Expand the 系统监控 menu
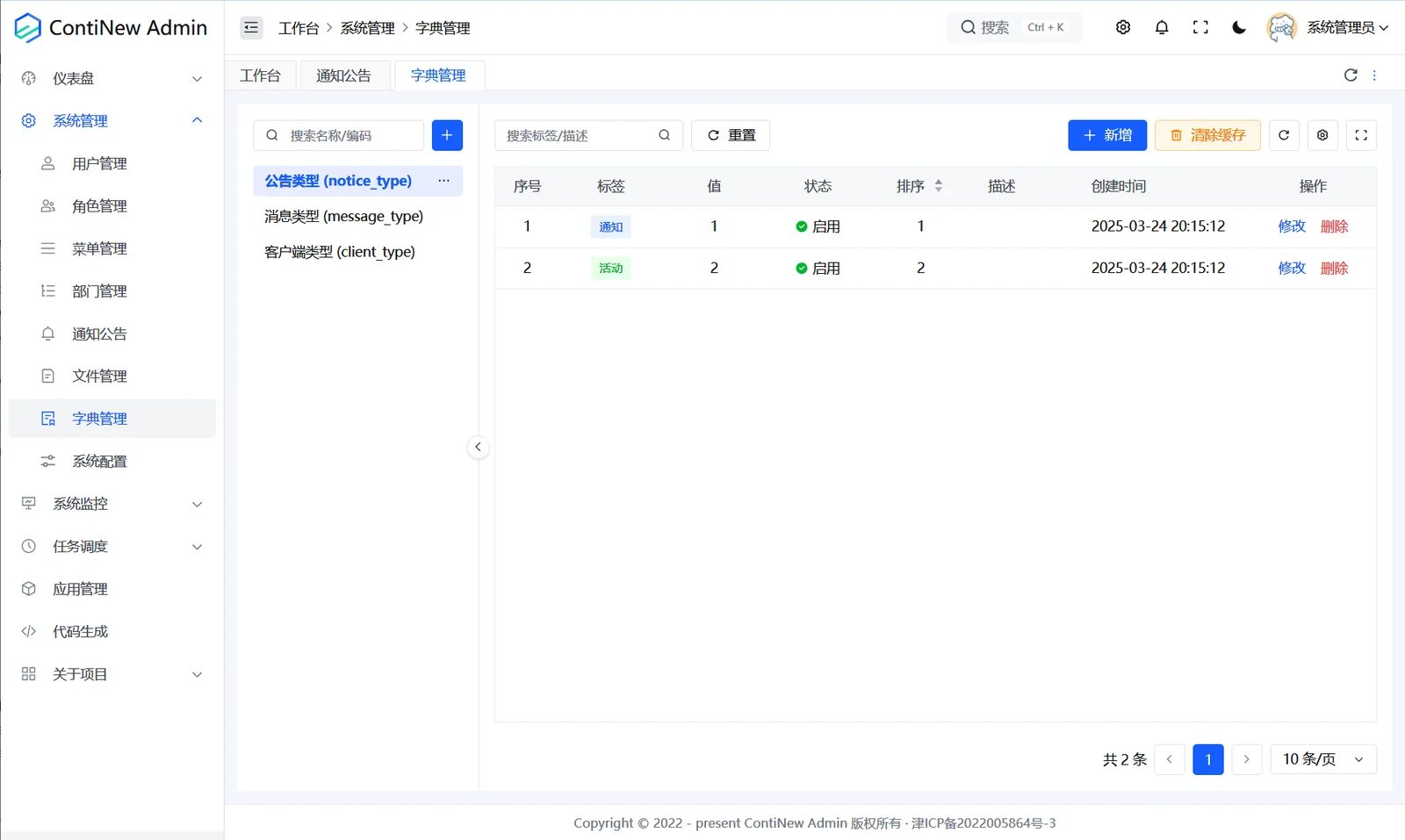This screenshot has width=1405, height=840. click(x=112, y=504)
